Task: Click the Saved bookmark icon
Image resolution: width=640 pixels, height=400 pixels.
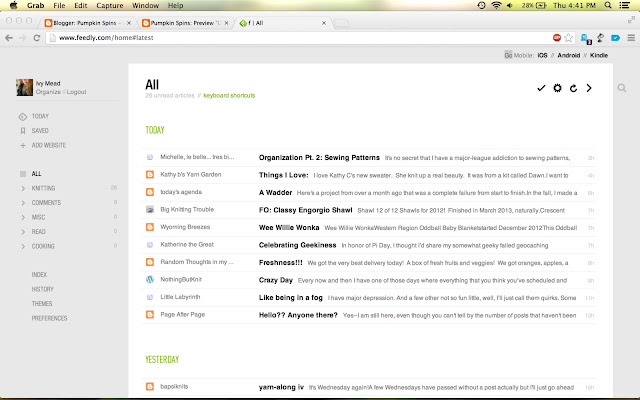Action: pos(23,131)
